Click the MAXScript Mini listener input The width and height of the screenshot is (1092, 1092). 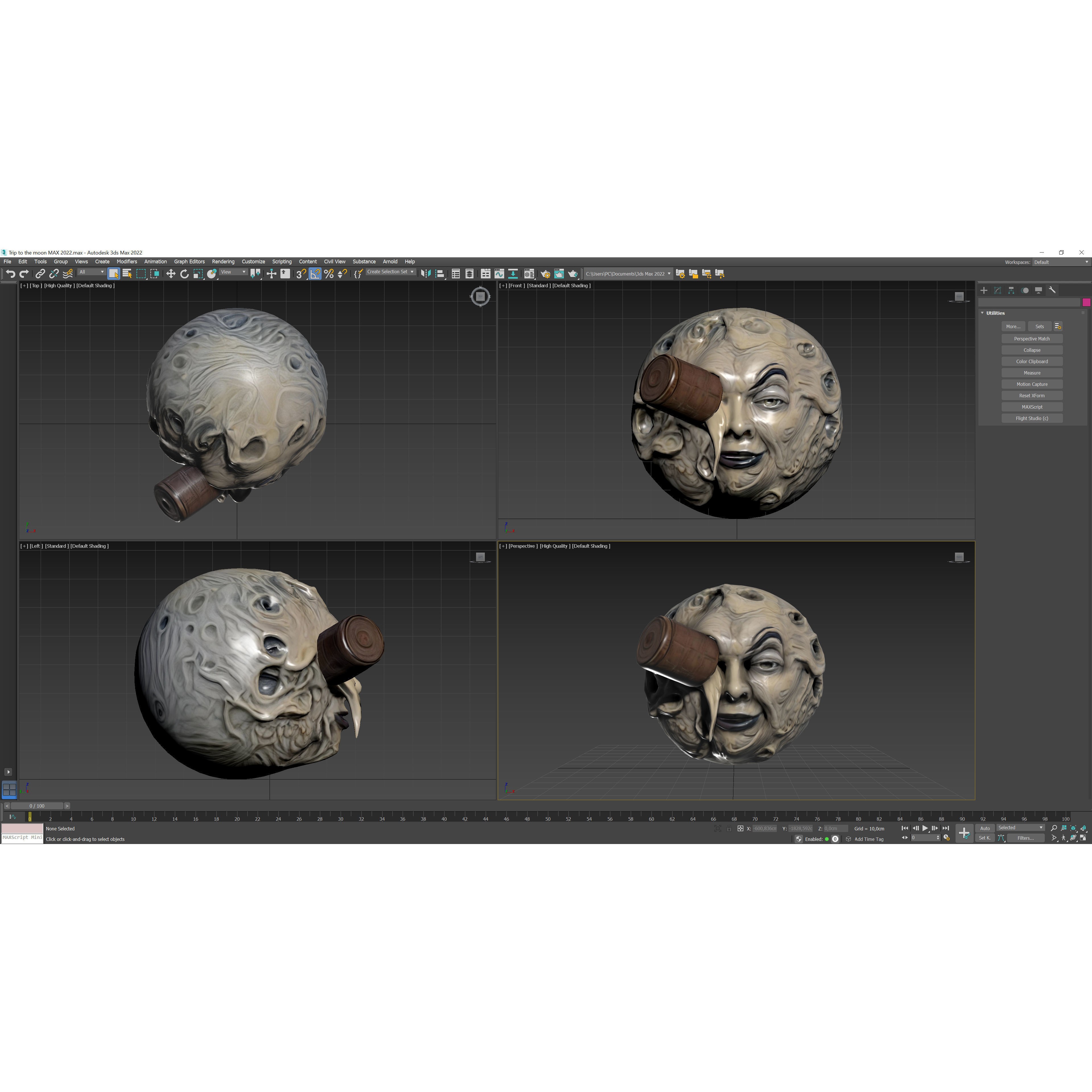pos(22,838)
